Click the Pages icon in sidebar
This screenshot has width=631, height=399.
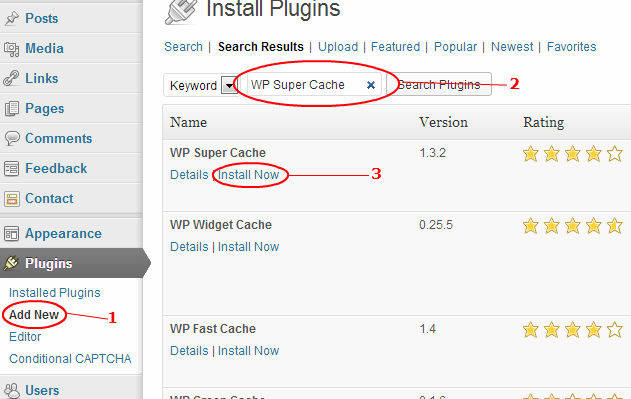(x=12, y=109)
